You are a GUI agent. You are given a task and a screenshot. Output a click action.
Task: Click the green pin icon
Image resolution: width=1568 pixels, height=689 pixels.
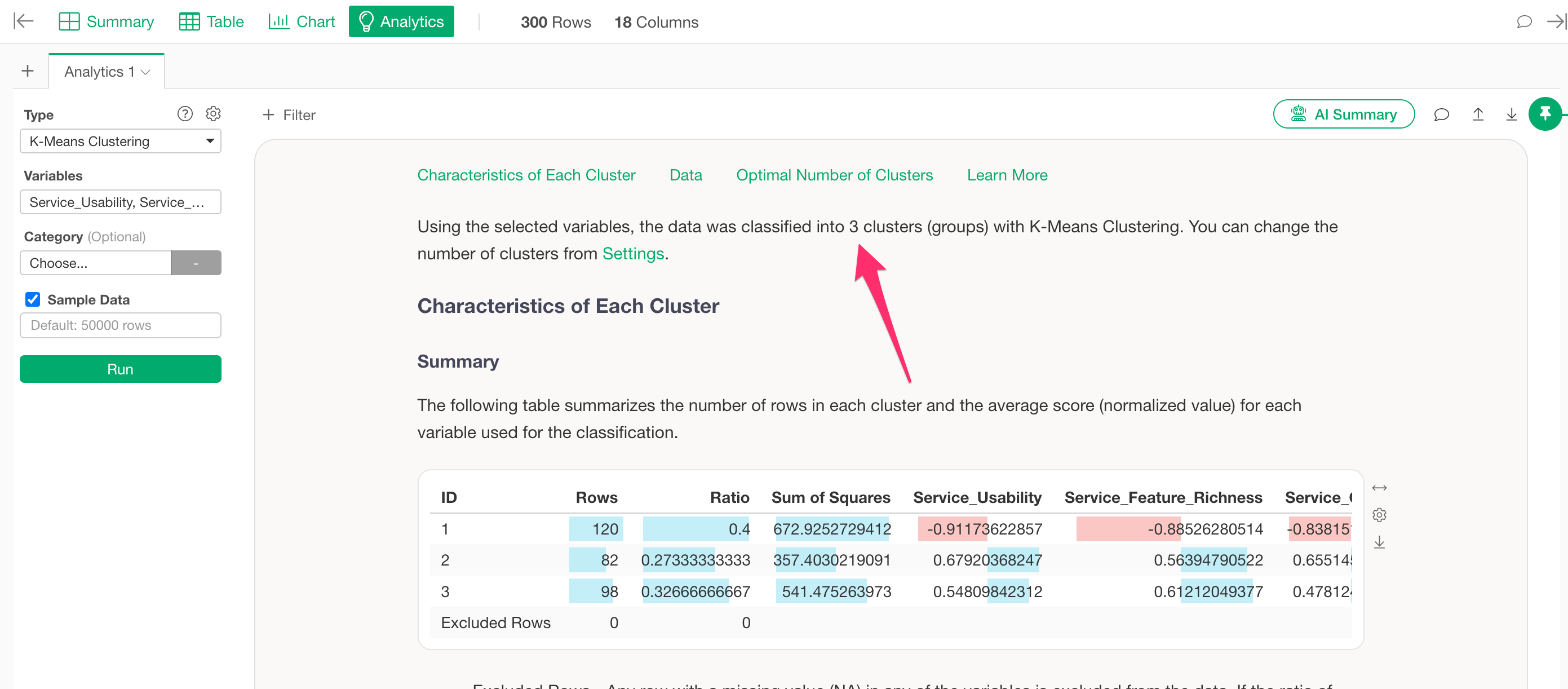click(x=1544, y=114)
